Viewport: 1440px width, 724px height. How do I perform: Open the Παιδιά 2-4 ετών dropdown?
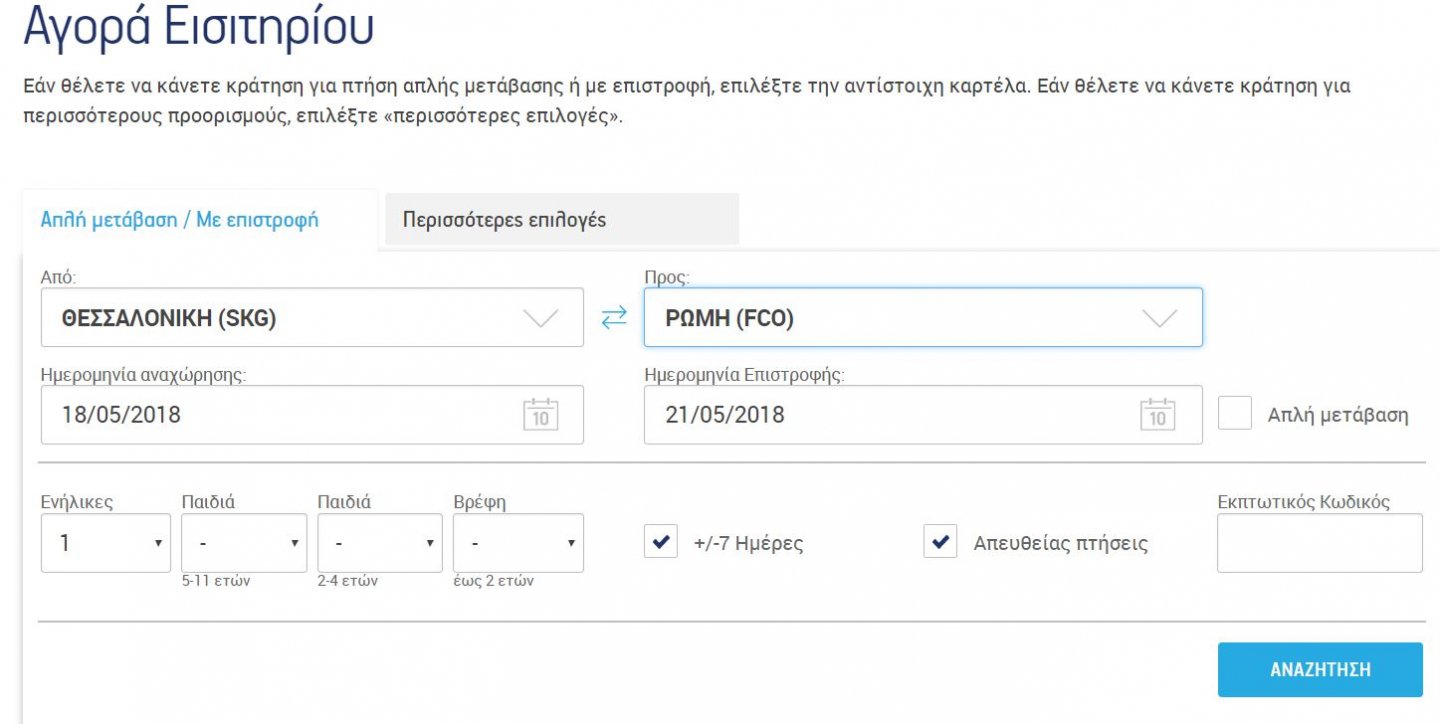click(379, 543)
